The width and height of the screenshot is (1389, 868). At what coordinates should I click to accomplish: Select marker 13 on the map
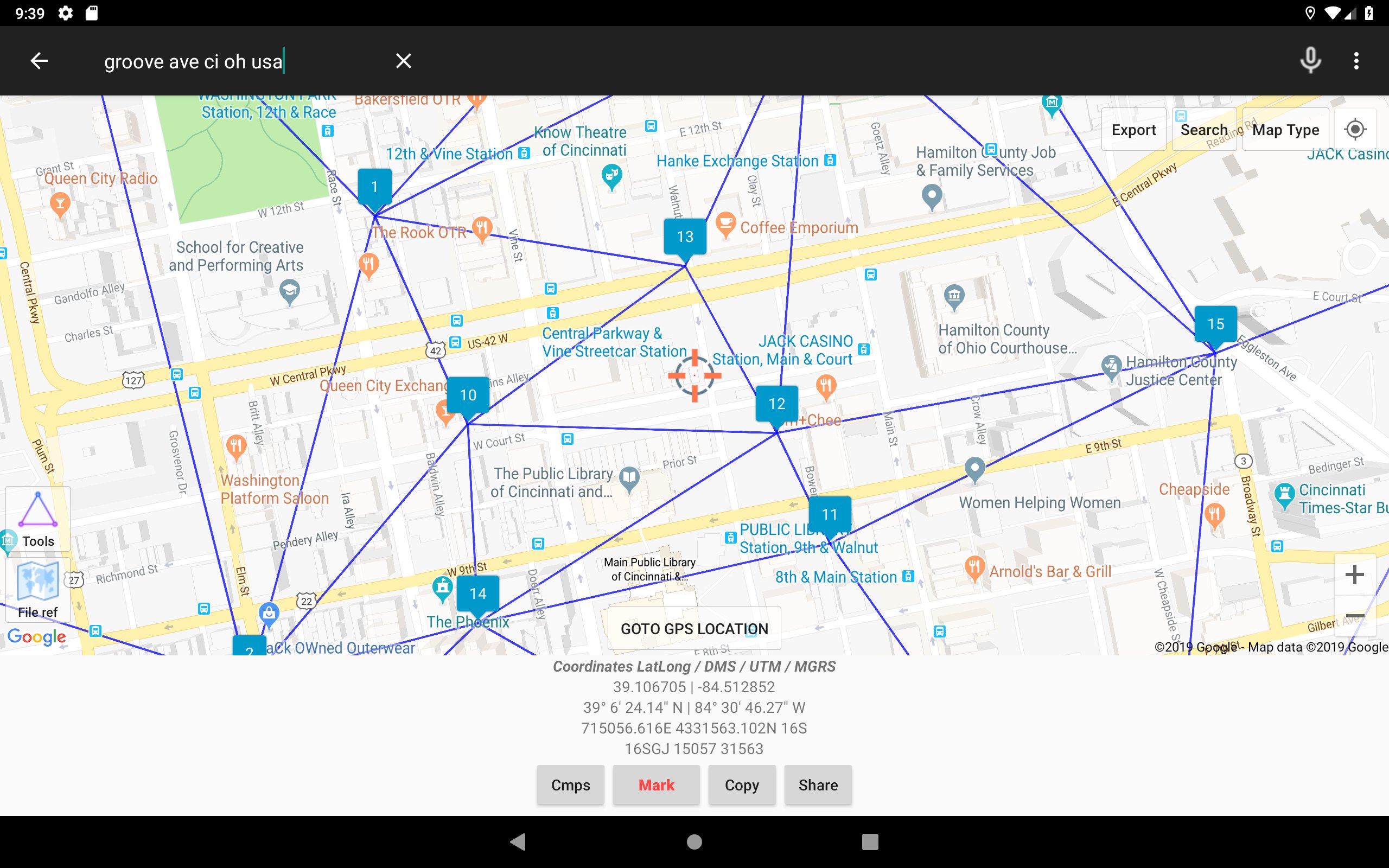pyautogui.click(x=685, y=235)
